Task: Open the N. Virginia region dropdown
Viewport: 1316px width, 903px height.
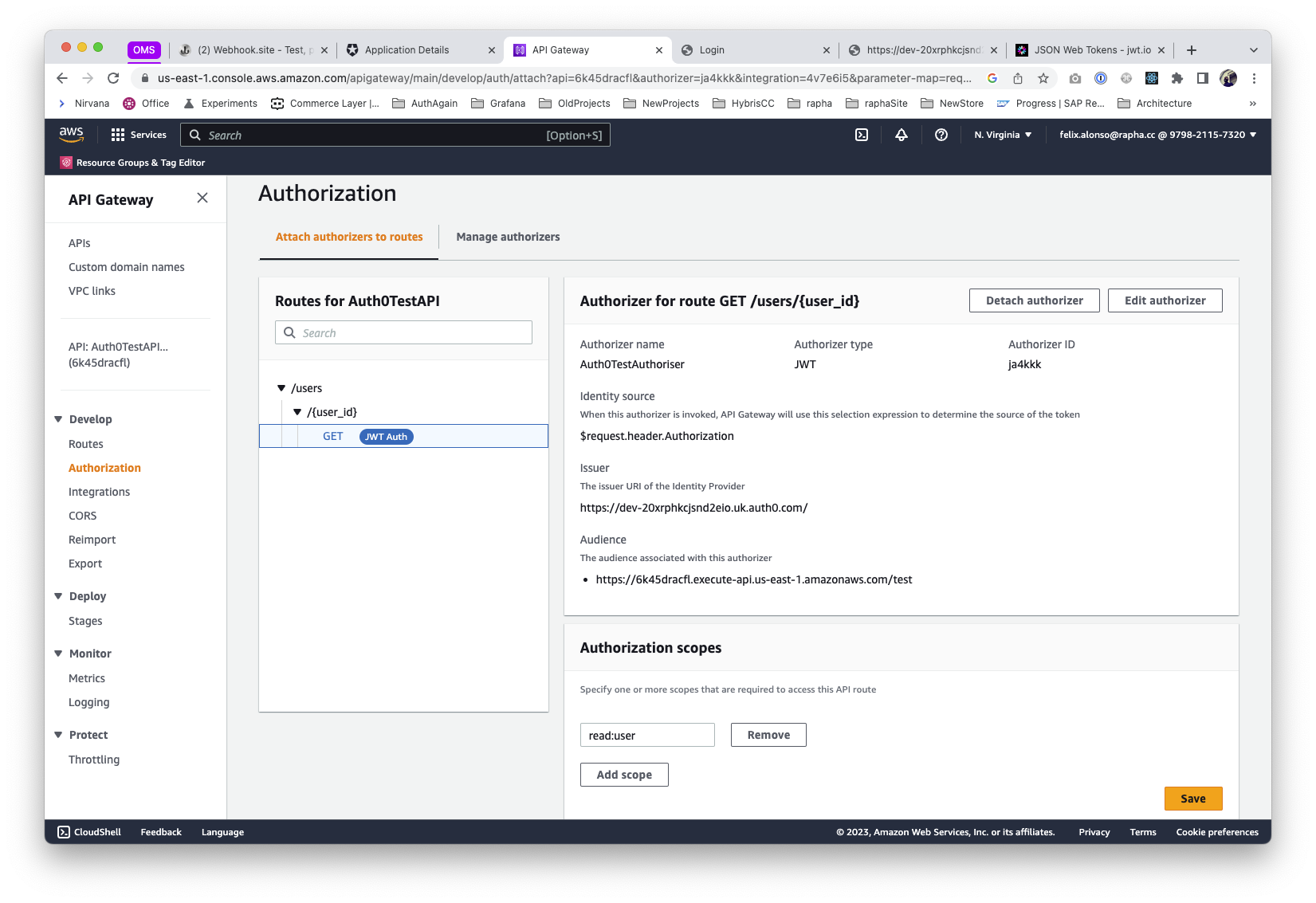Action: tap(1003, 135)
